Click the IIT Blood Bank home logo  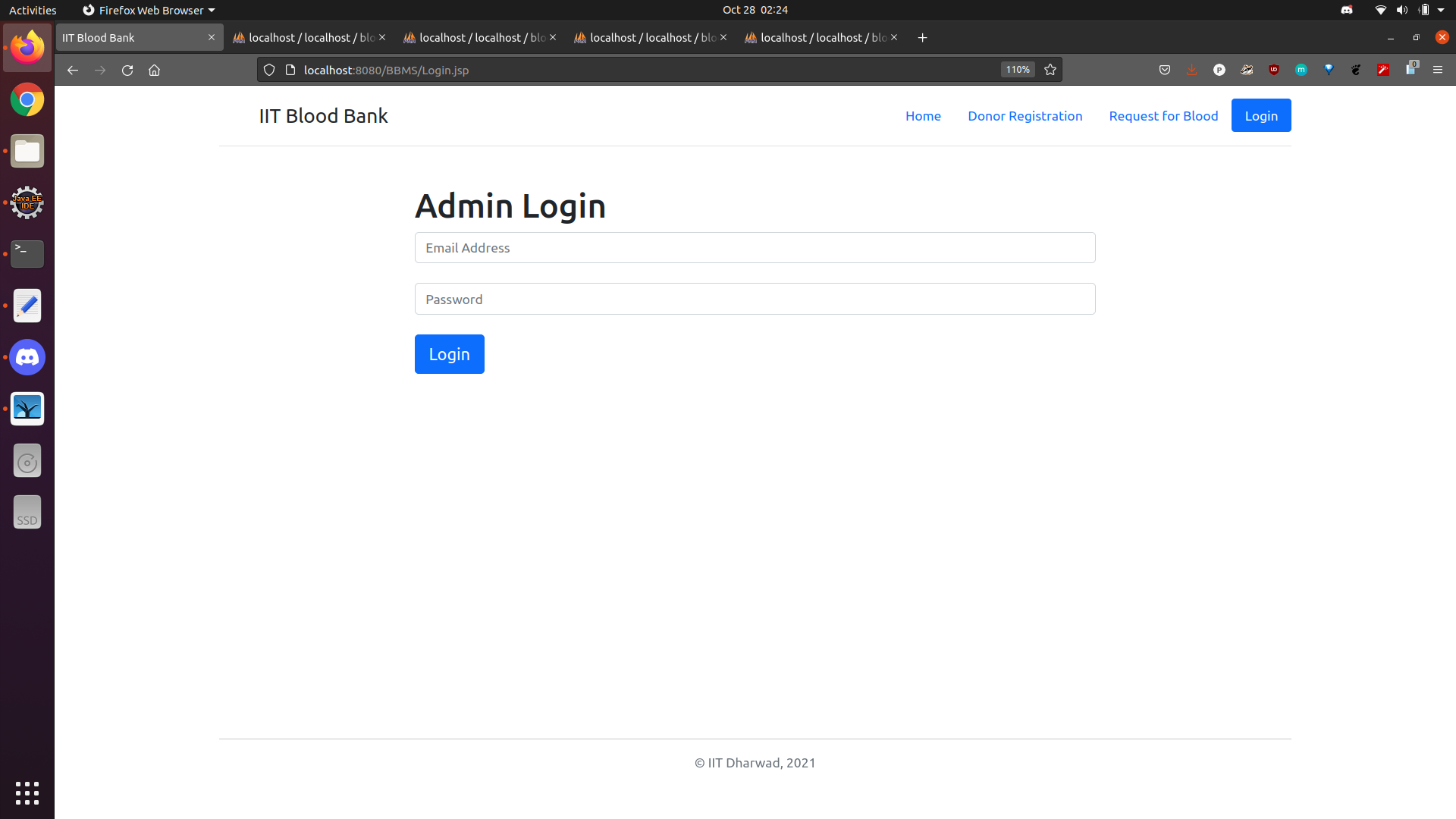click(x=323, y=115)
